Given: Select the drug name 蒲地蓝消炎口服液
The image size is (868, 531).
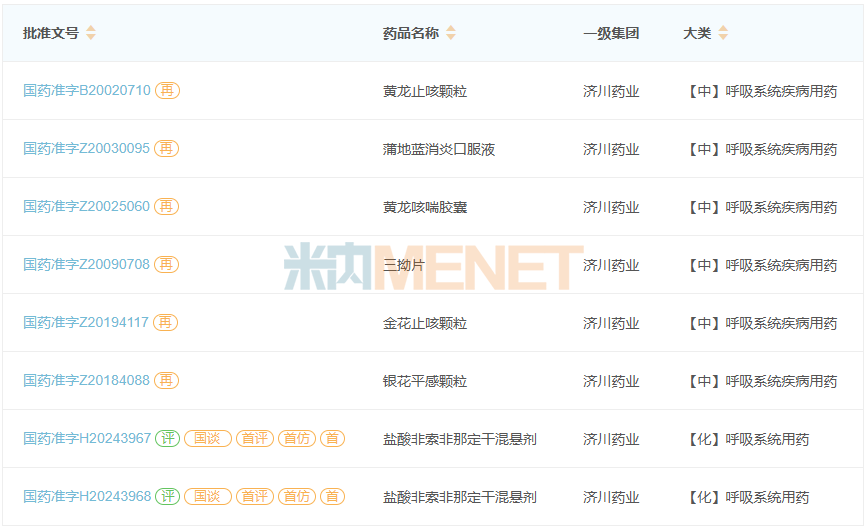Looking at the screenshot, I should tap(438, 149).
